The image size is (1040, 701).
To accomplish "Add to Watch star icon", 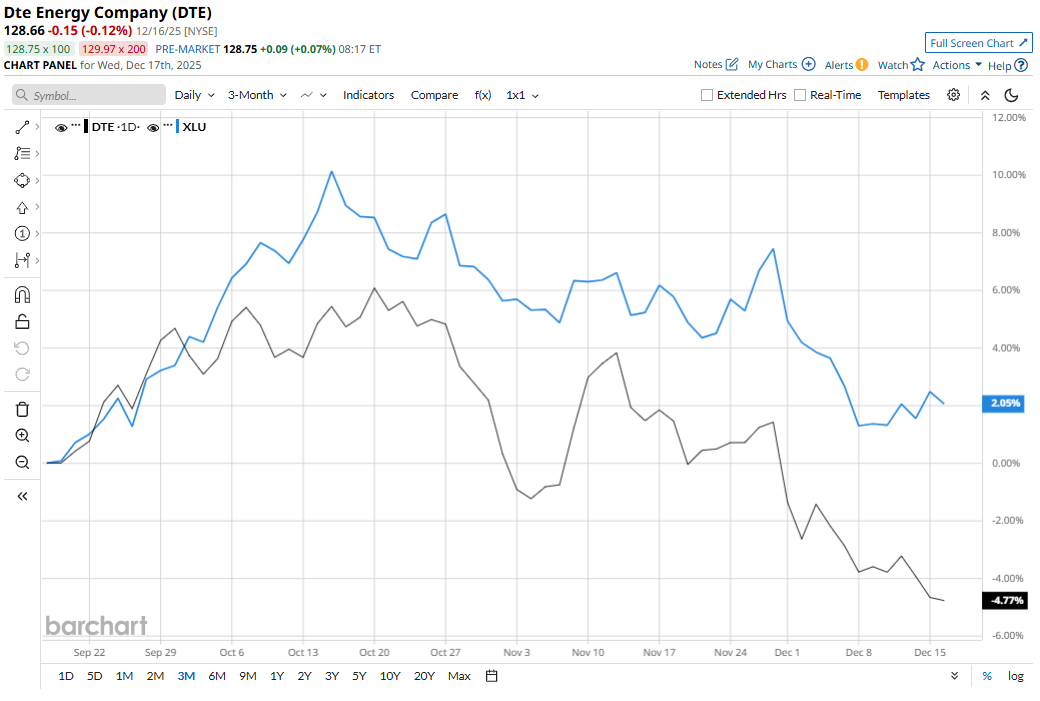I will click(x=917, y=64).
